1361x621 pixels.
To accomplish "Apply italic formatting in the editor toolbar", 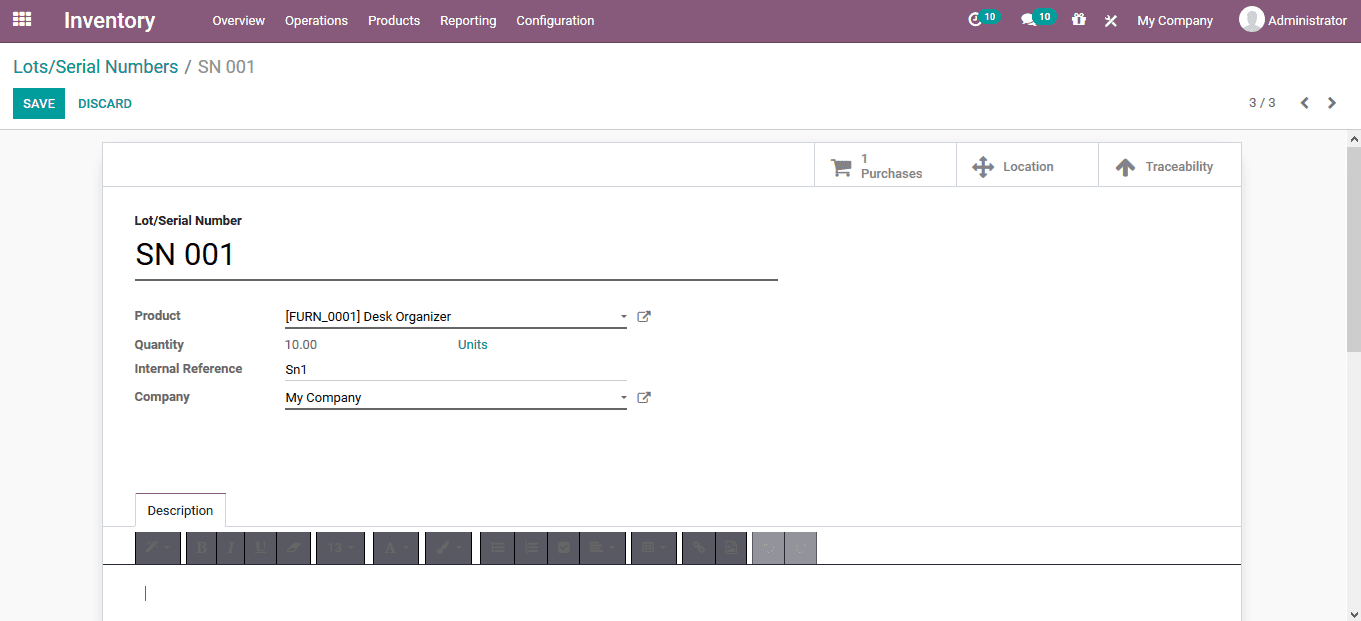I will (231, 548).
